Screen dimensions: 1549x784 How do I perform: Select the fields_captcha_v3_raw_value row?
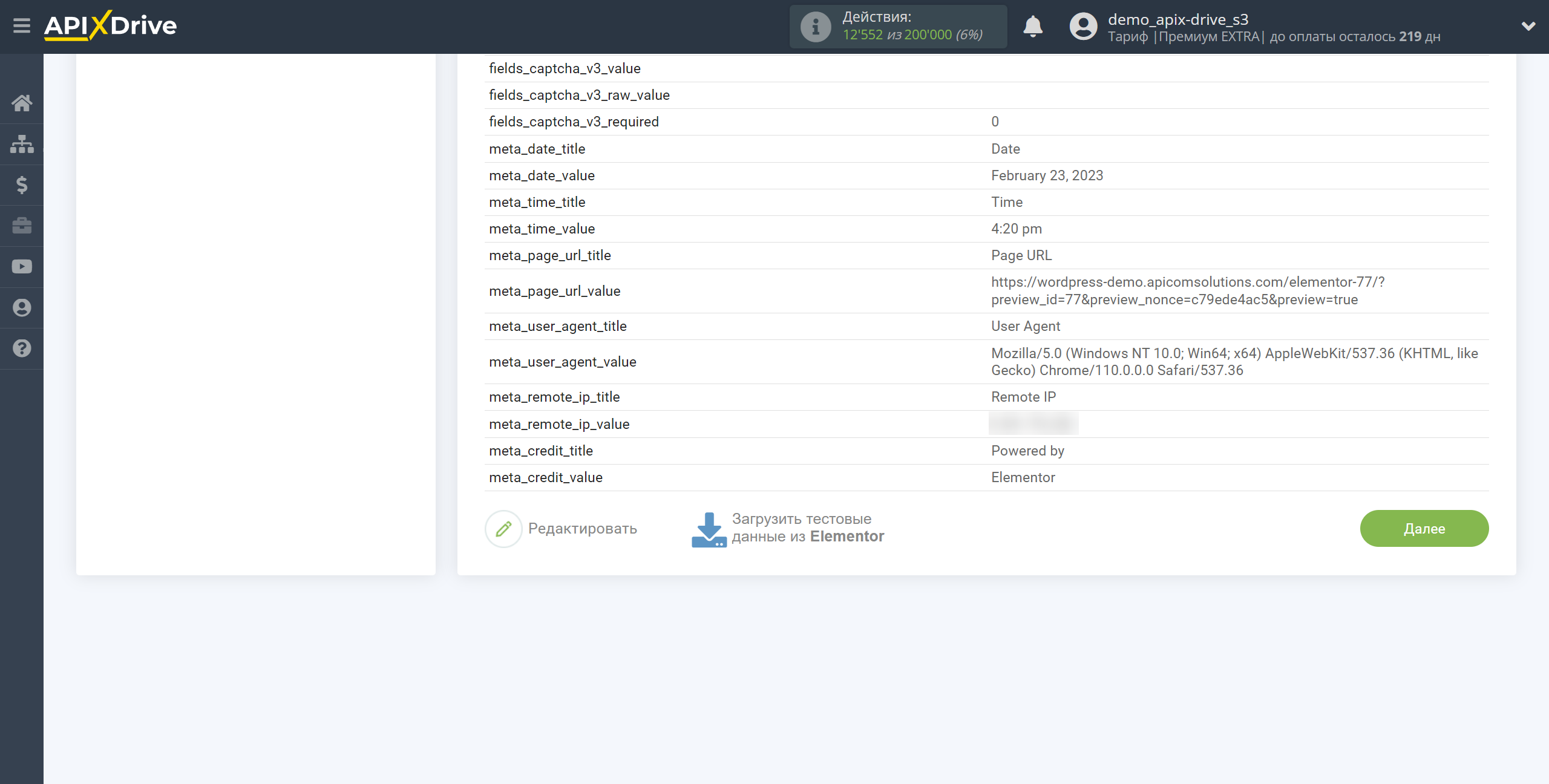coord(986,95)
